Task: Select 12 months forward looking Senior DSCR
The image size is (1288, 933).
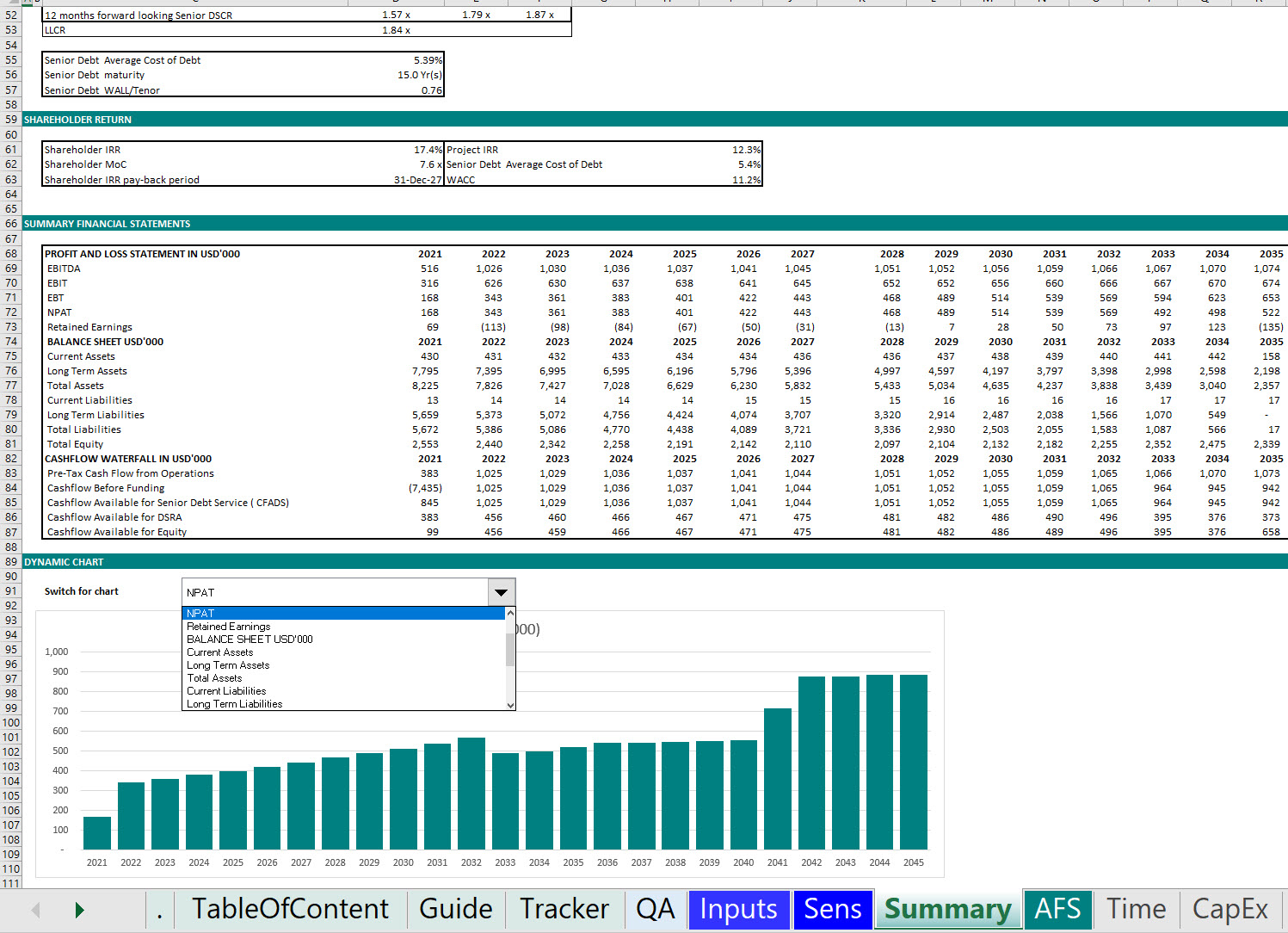Action: coord(139,15)
